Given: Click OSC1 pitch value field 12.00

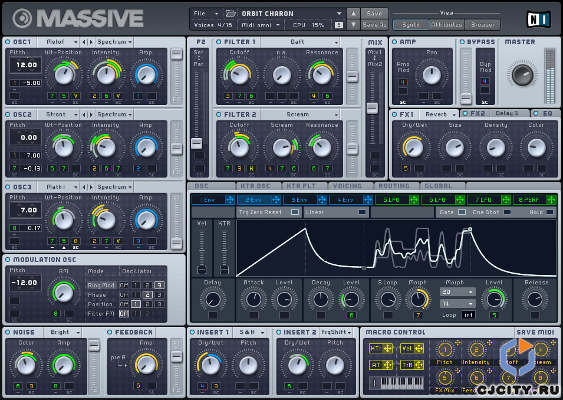Looking at the screenshot, I should click(26, 65).
